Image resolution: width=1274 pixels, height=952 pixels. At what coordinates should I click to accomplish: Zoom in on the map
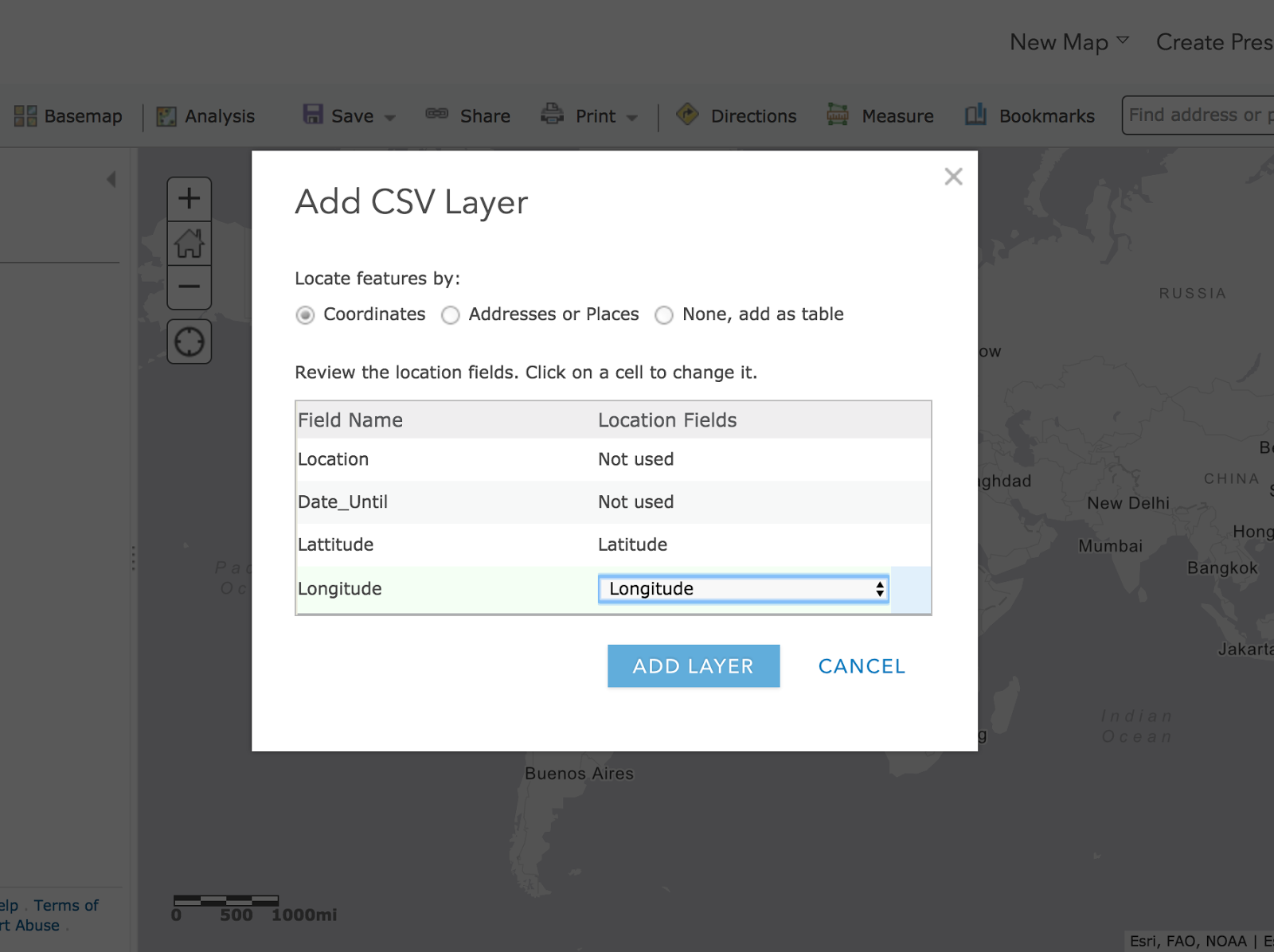coord(189,198)
